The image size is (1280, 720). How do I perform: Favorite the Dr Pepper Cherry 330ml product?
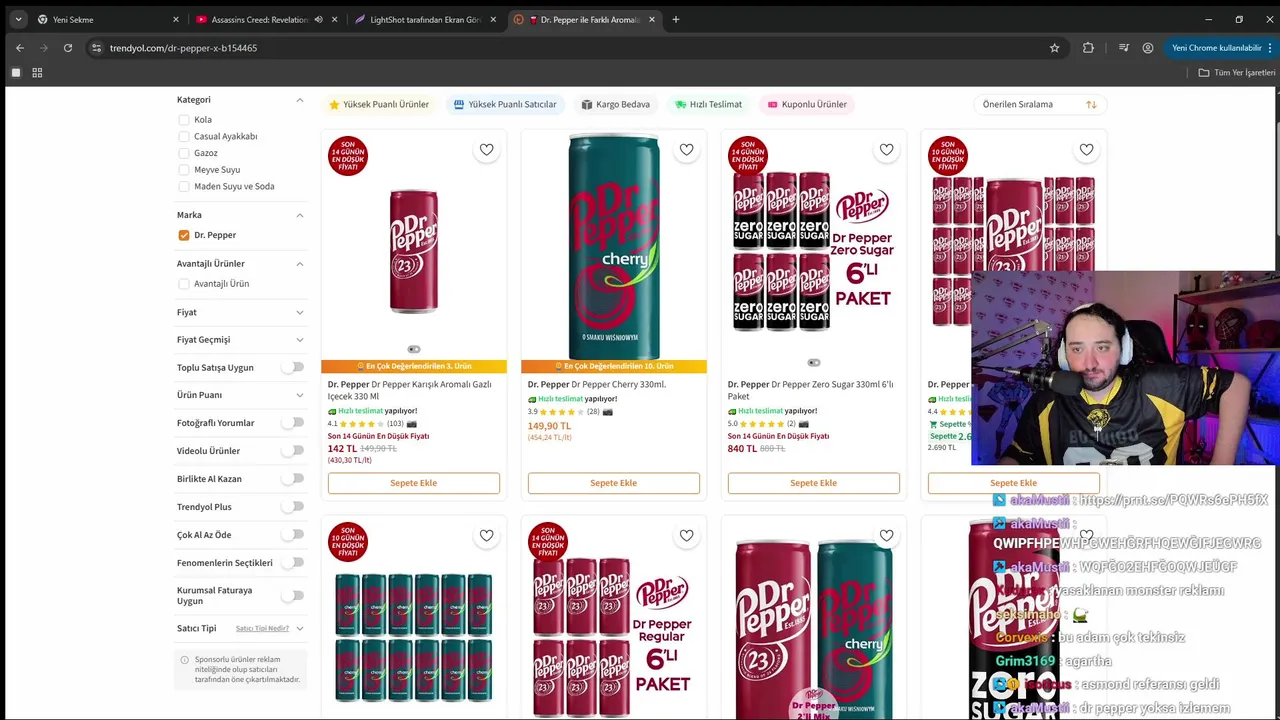coord(686,150)
